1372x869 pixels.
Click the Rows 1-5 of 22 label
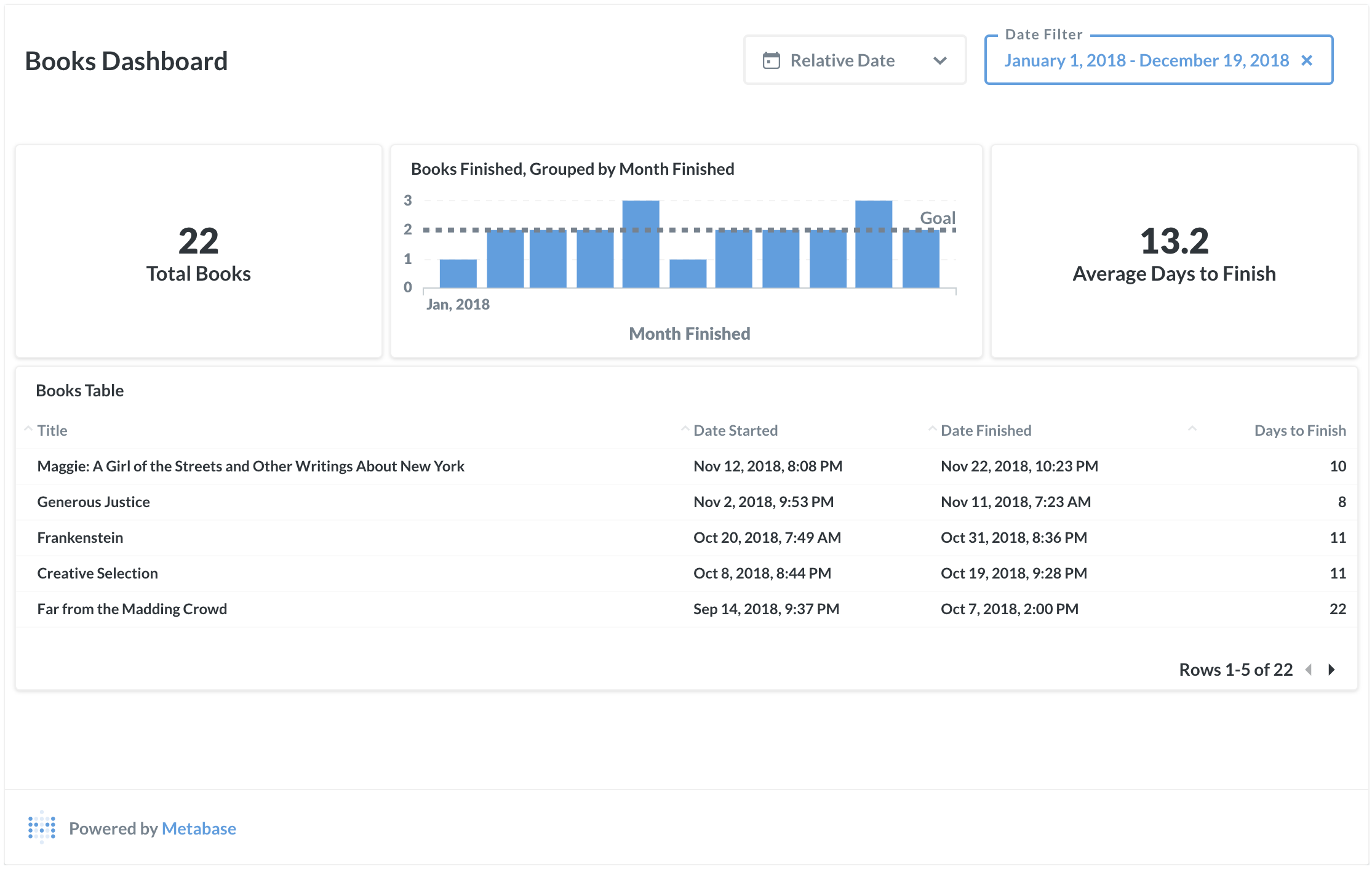[x=1236, y=670]
